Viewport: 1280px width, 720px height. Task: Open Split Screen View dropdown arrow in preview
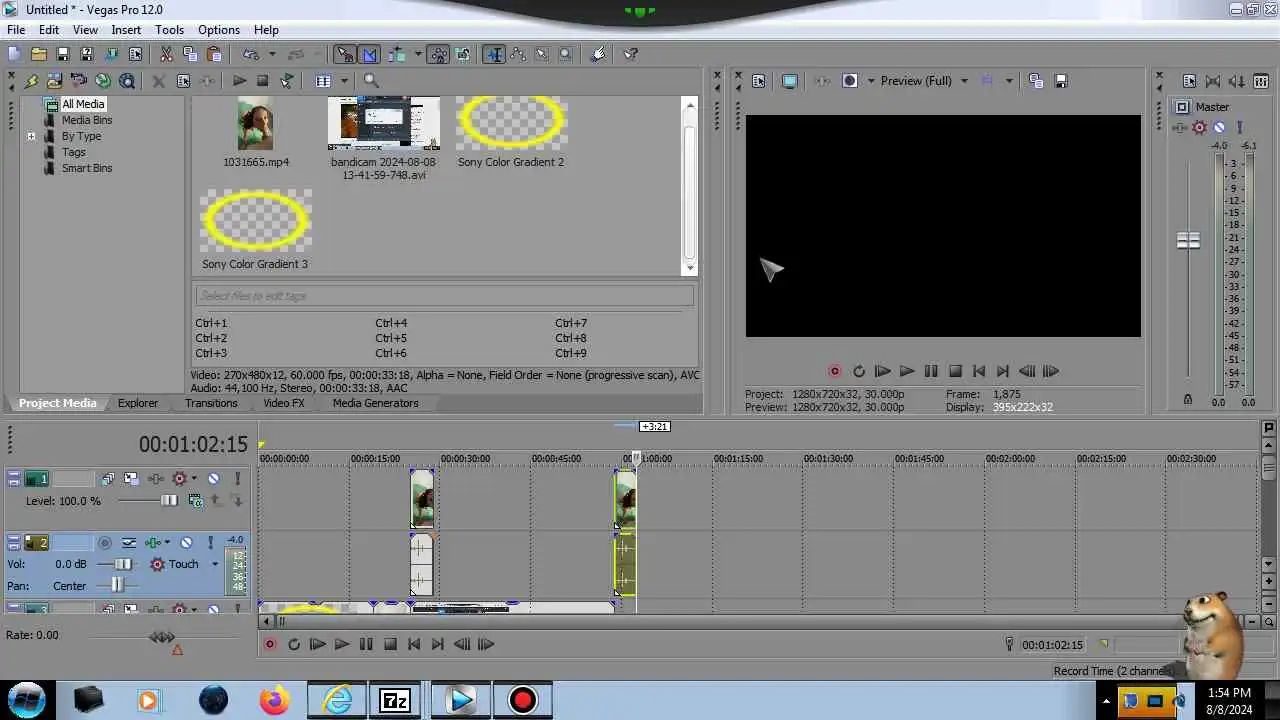[871, 81]
